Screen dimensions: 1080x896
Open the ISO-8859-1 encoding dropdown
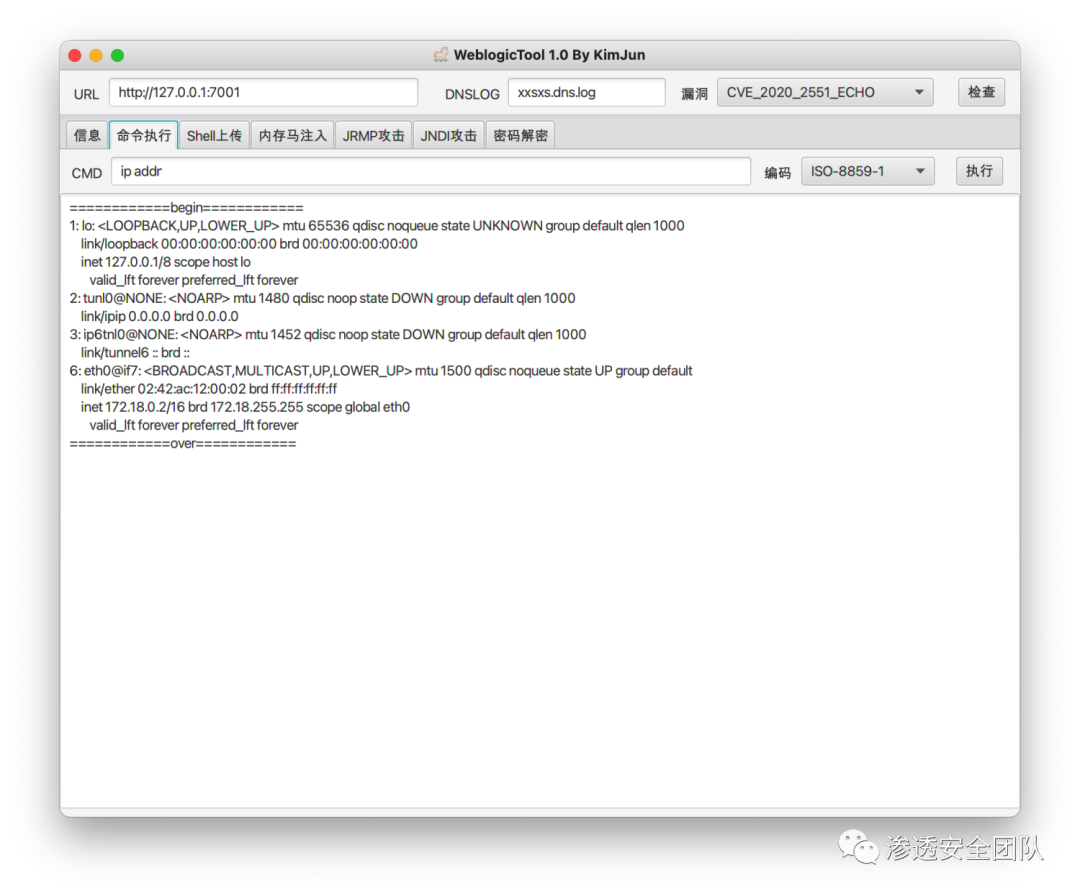pyautogui.click(x=868, y=171)
